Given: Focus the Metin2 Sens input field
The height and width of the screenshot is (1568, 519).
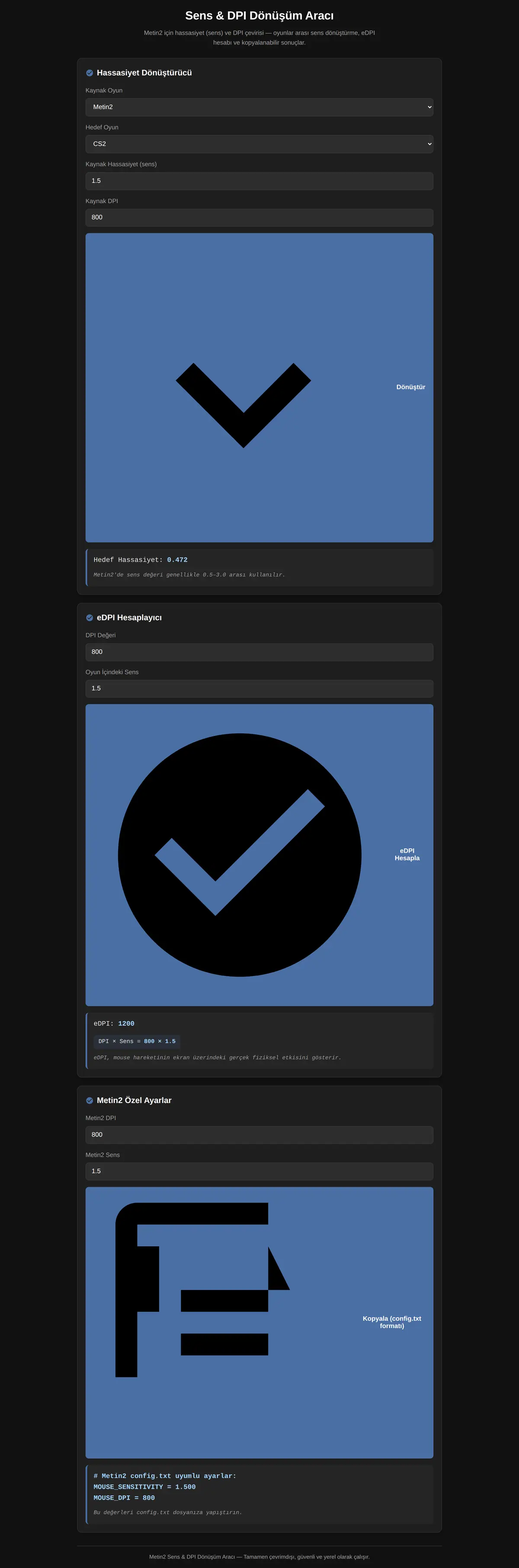Looking at the screenshot, I should [259, 1171].
